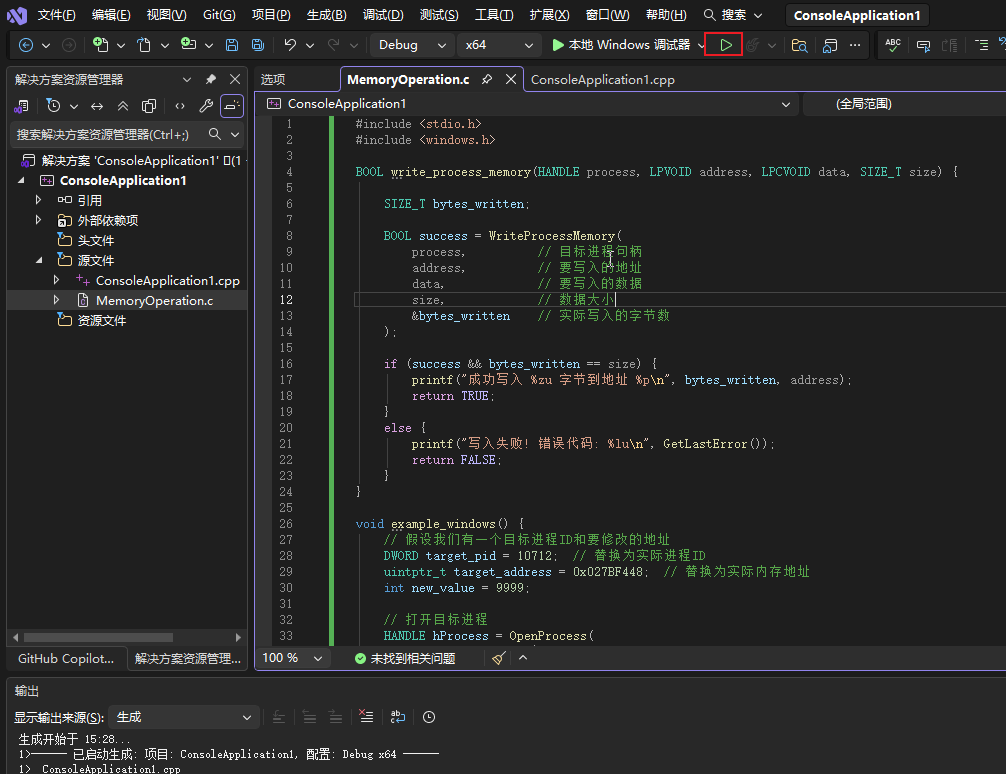Click the Save All toolbar icon
Screen dimensions: 1006x774
[258, 45]
